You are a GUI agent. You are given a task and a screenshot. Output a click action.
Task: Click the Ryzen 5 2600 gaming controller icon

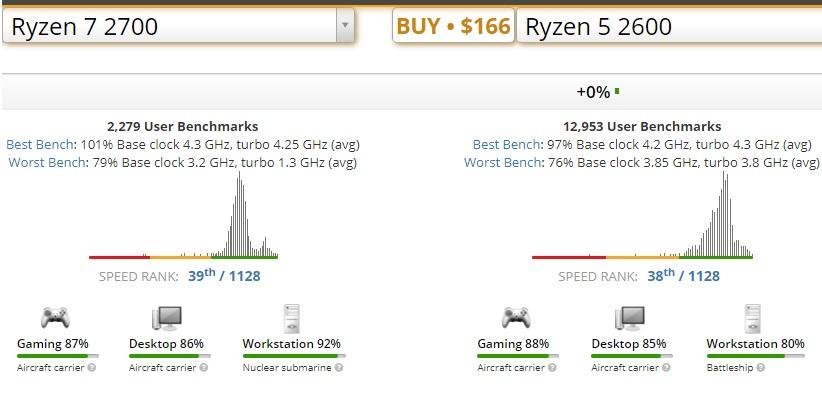click(516, 317)
